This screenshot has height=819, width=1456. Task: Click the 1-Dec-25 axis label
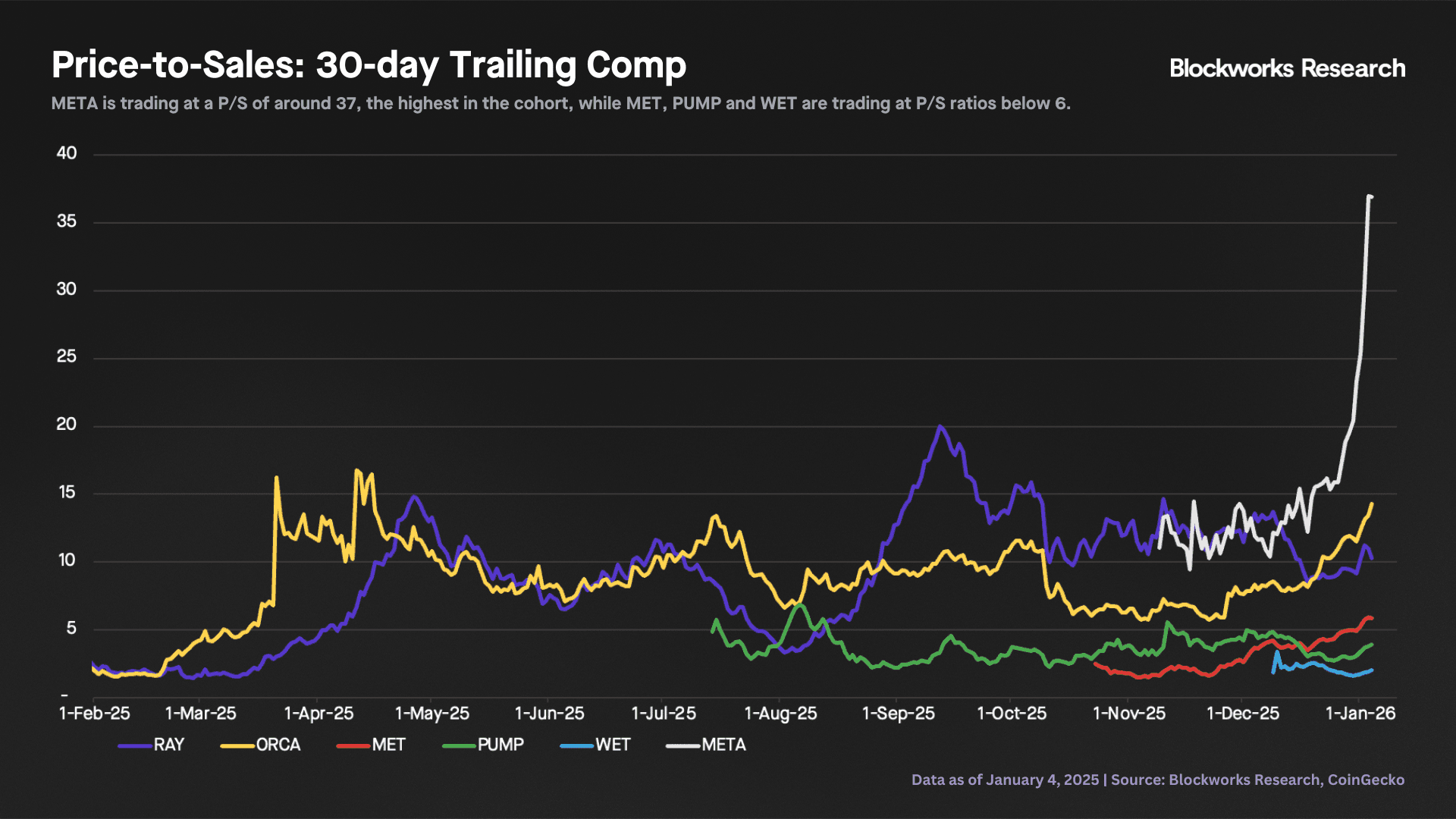click(1243, 714)
